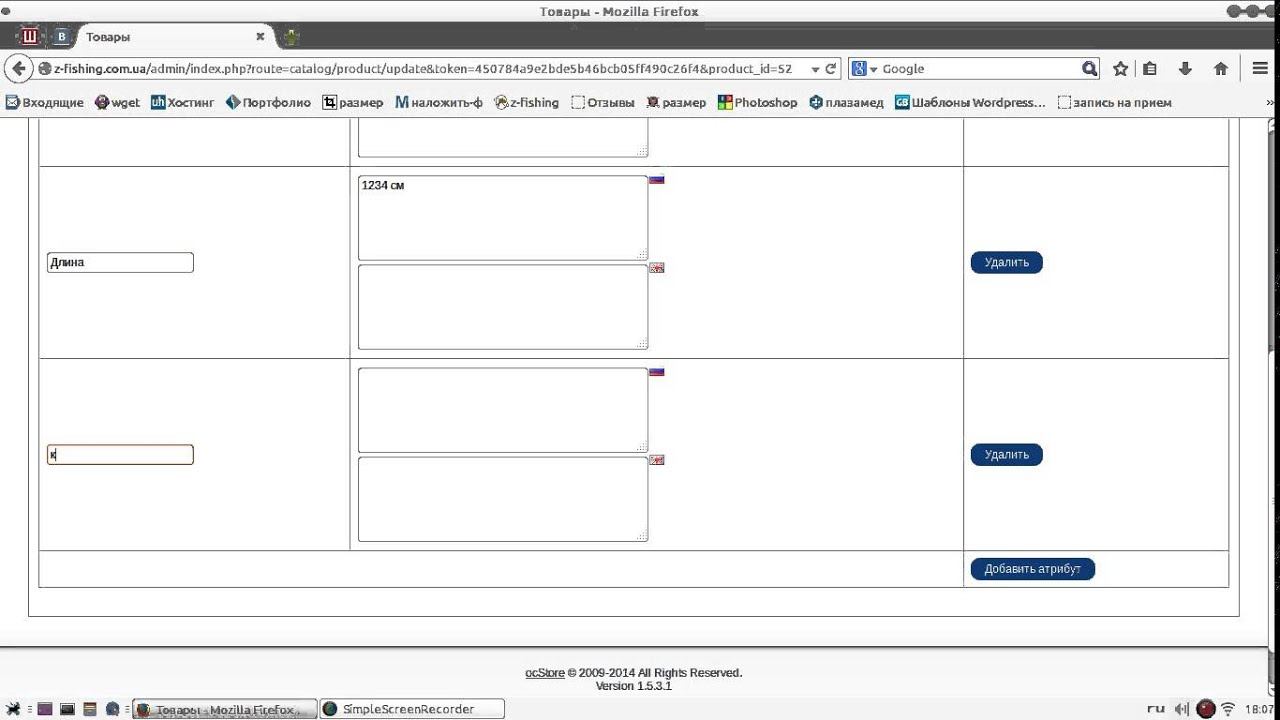
Task: Click the English textarea in Длина row
Action: click(x=503, y=307)
